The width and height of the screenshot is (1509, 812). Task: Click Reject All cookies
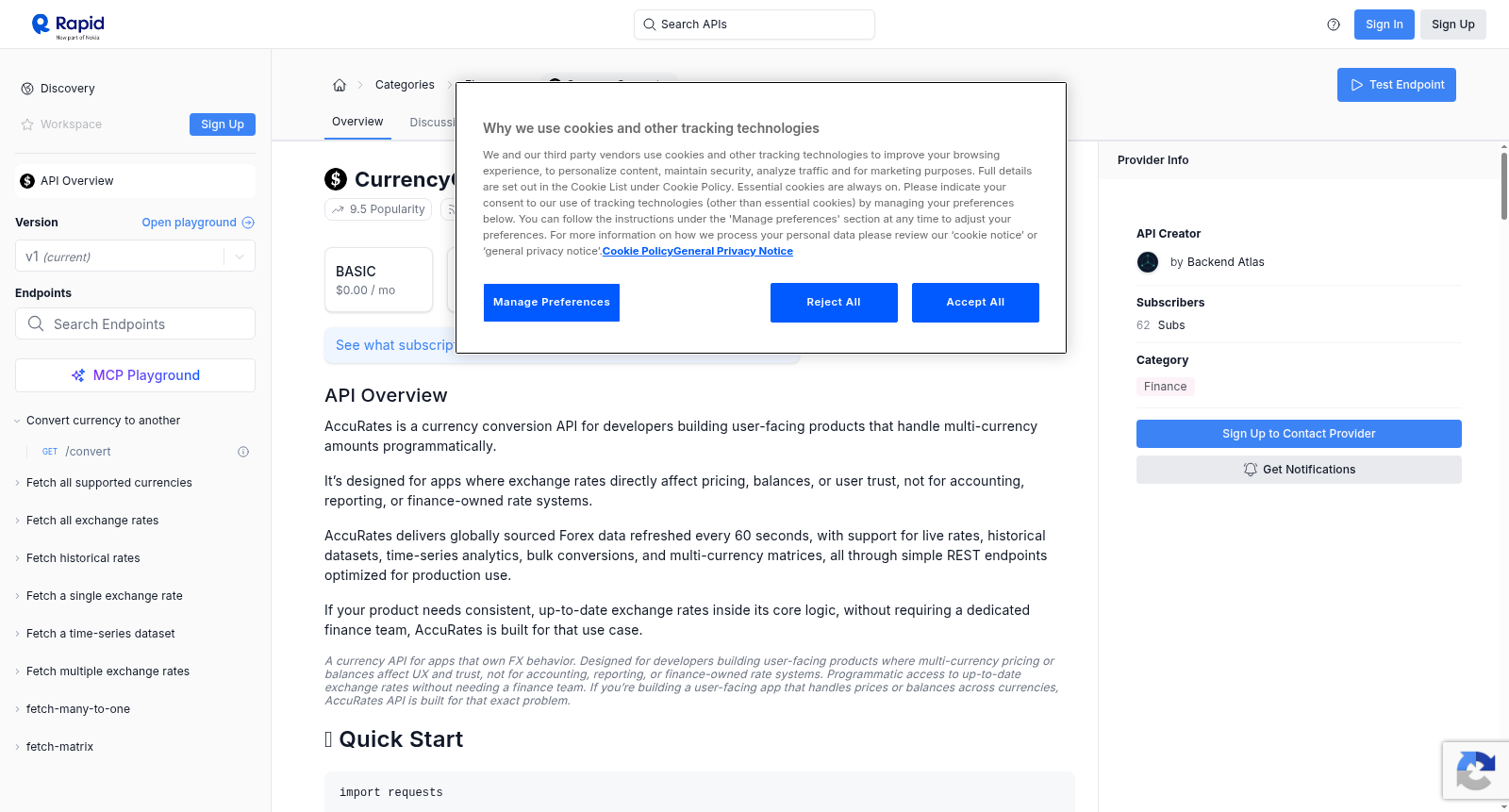[834, 303]
